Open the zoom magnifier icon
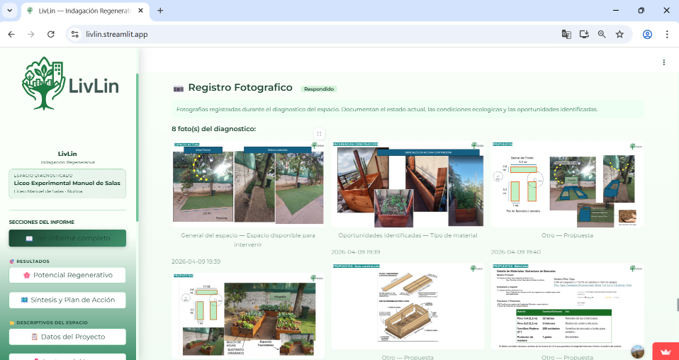679x360 pixels. click(602, 34)
